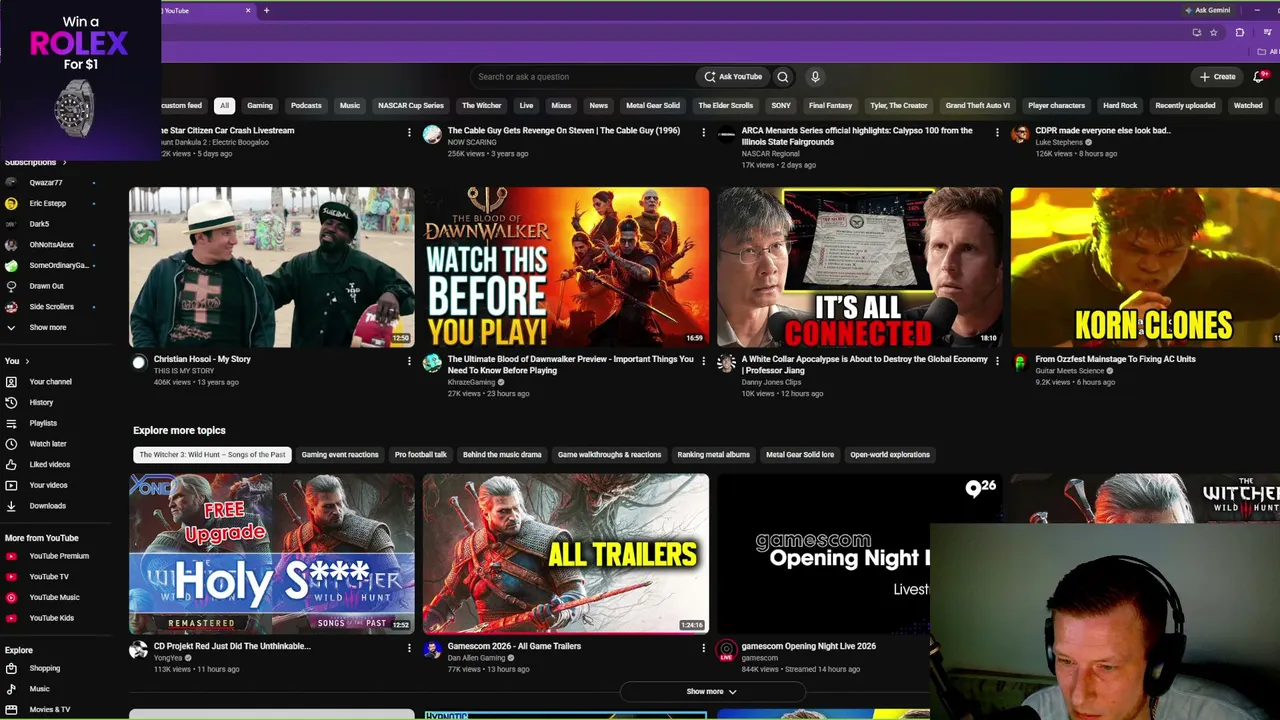Open Side Scrollers subscription channel
Screen dimensions: 1280x720
51,307
